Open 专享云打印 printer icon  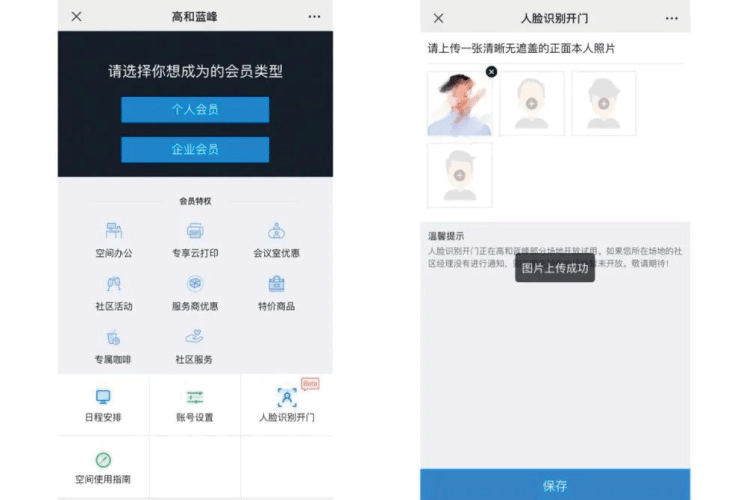pos(195,232)
